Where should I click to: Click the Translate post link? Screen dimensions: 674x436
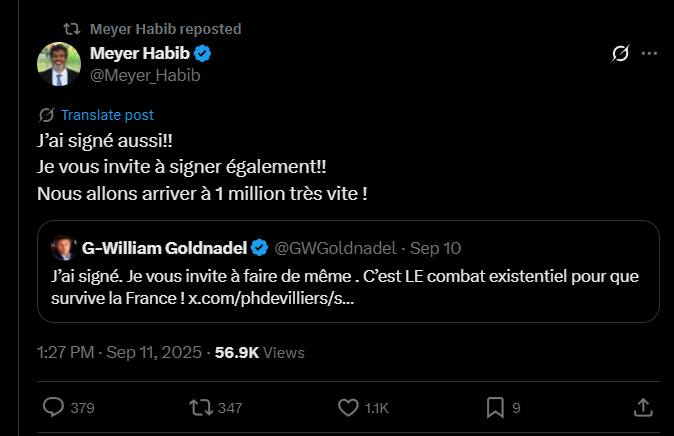pos(106,115)
